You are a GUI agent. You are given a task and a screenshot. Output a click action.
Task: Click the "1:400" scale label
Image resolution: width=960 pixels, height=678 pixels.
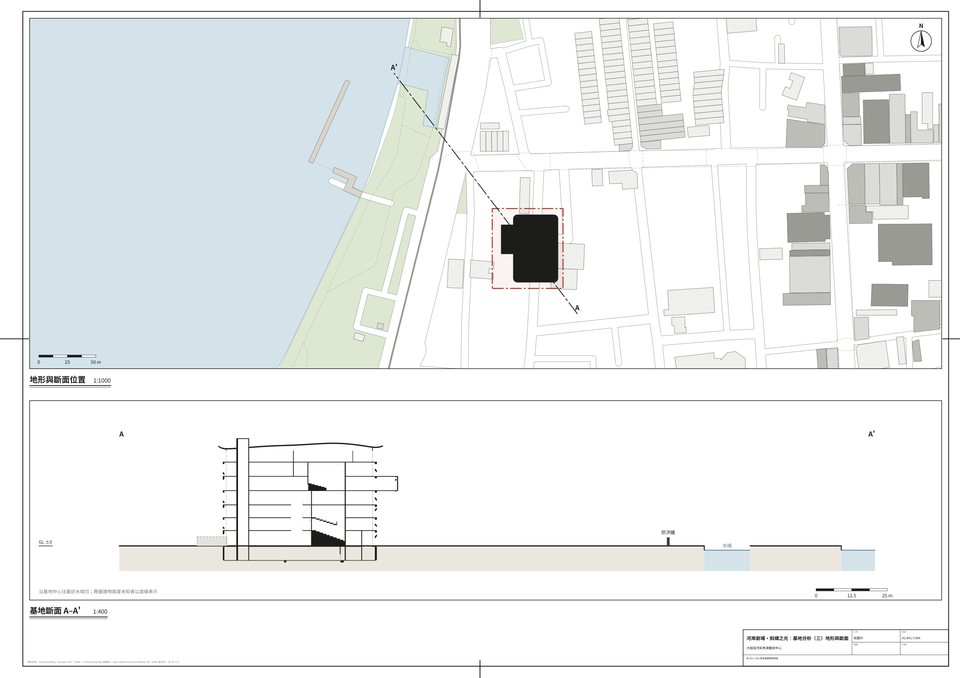tap(100, 612)
